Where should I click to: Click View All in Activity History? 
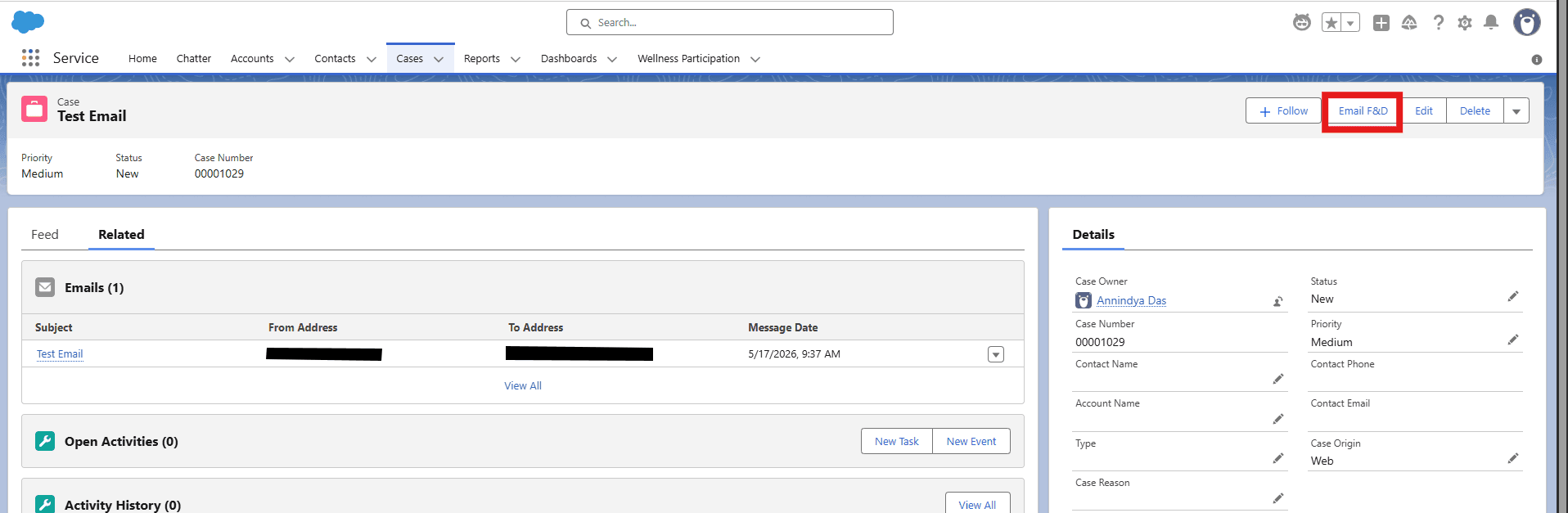(977, 504)
